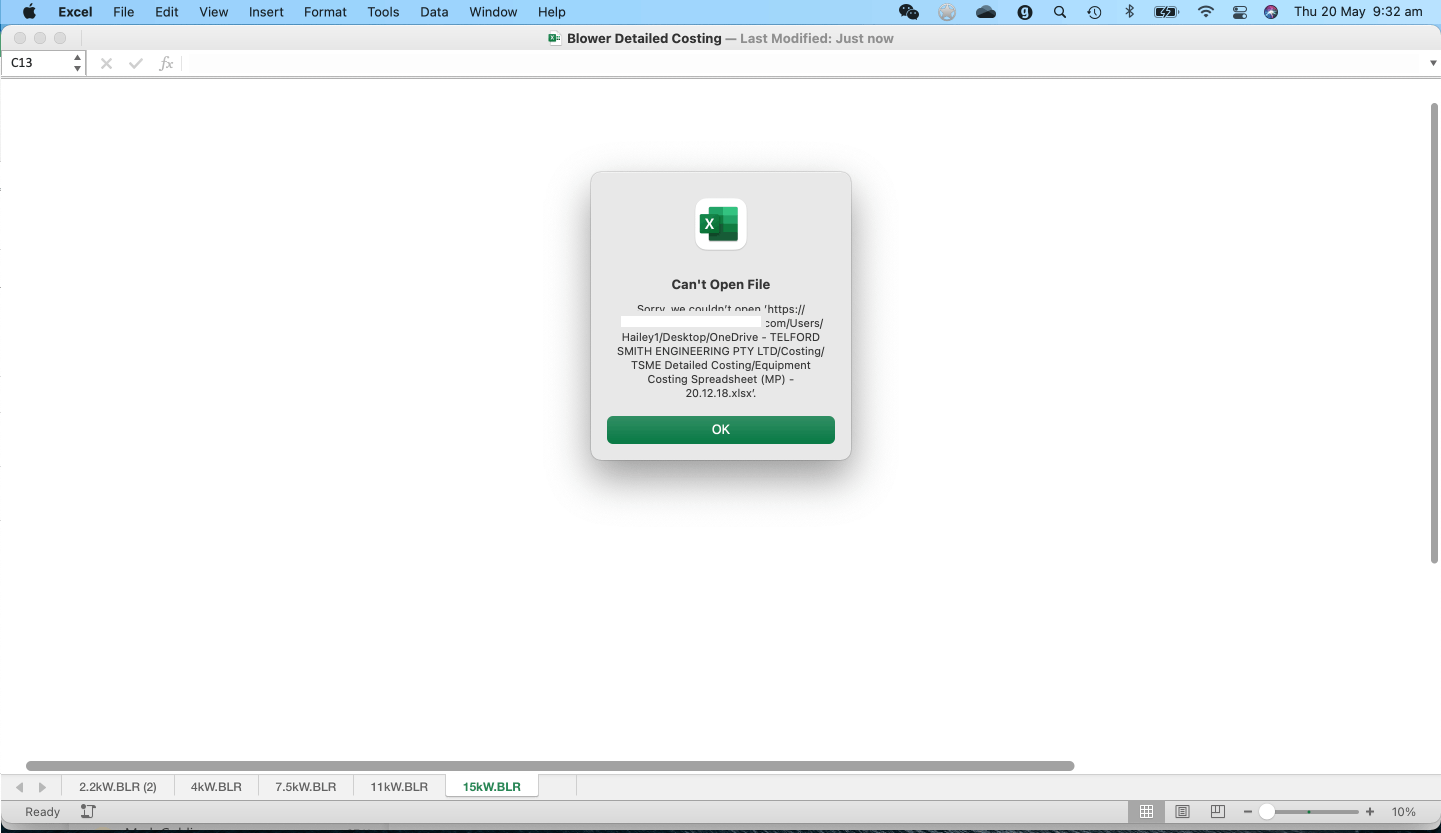Image resolution: width=1441 pixels, height=833 pixels.
Task: Open the Format menu
Action: coord(325,12)
